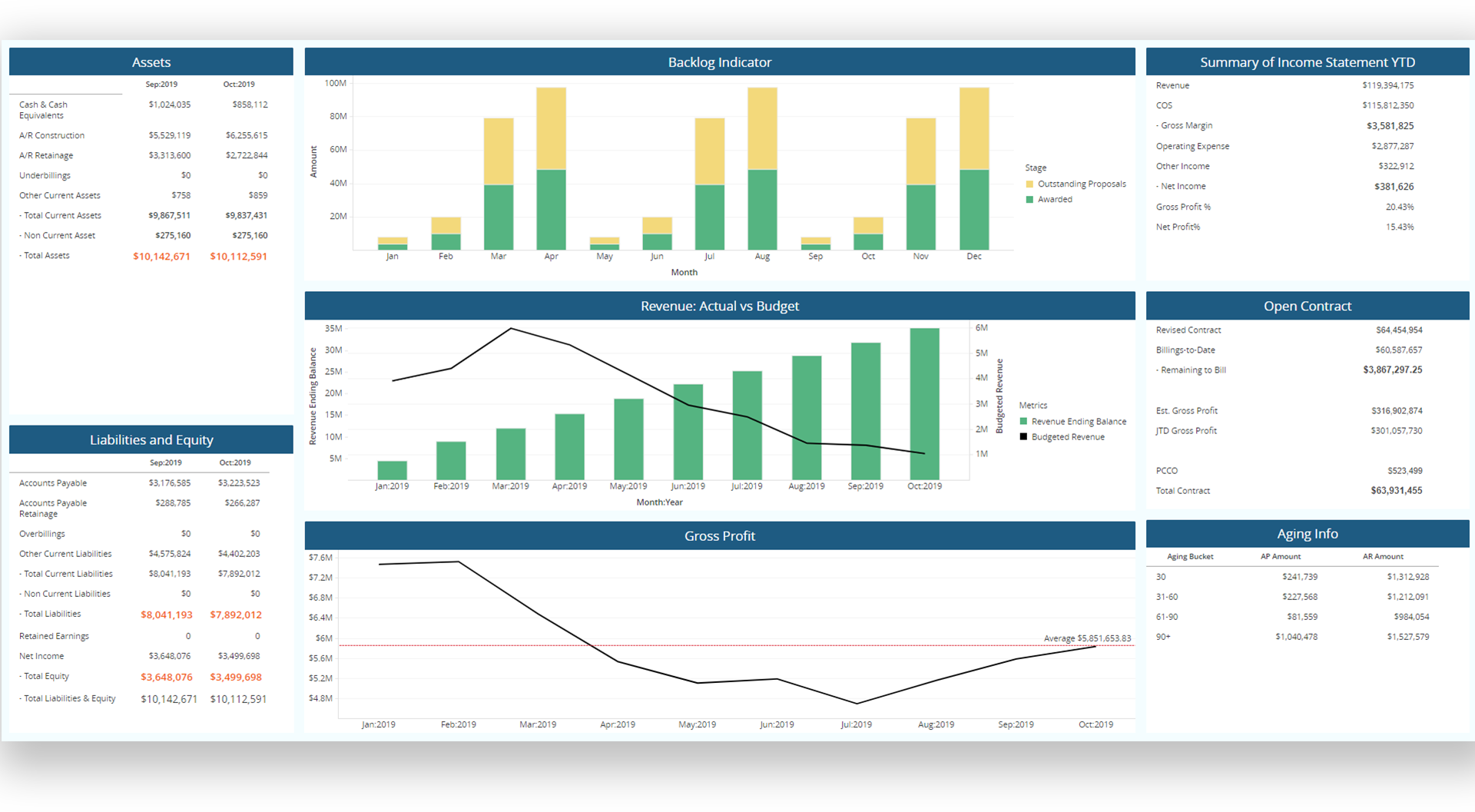Click AR amount $1,312,928 for bucket 30
The image size is (1475, 812).
pyautogui.click(x=1408, y=577)
